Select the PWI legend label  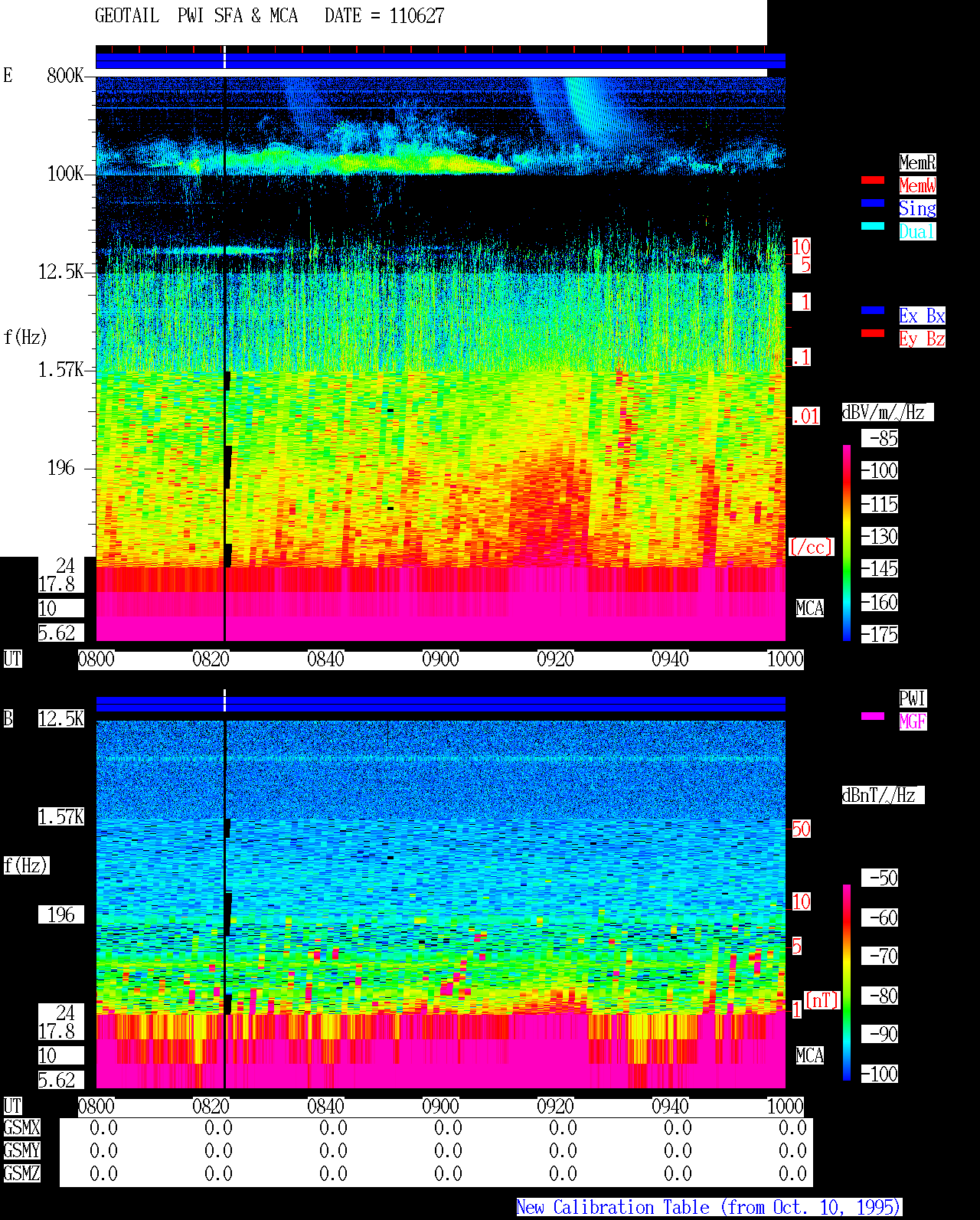(x=913, y=698)
